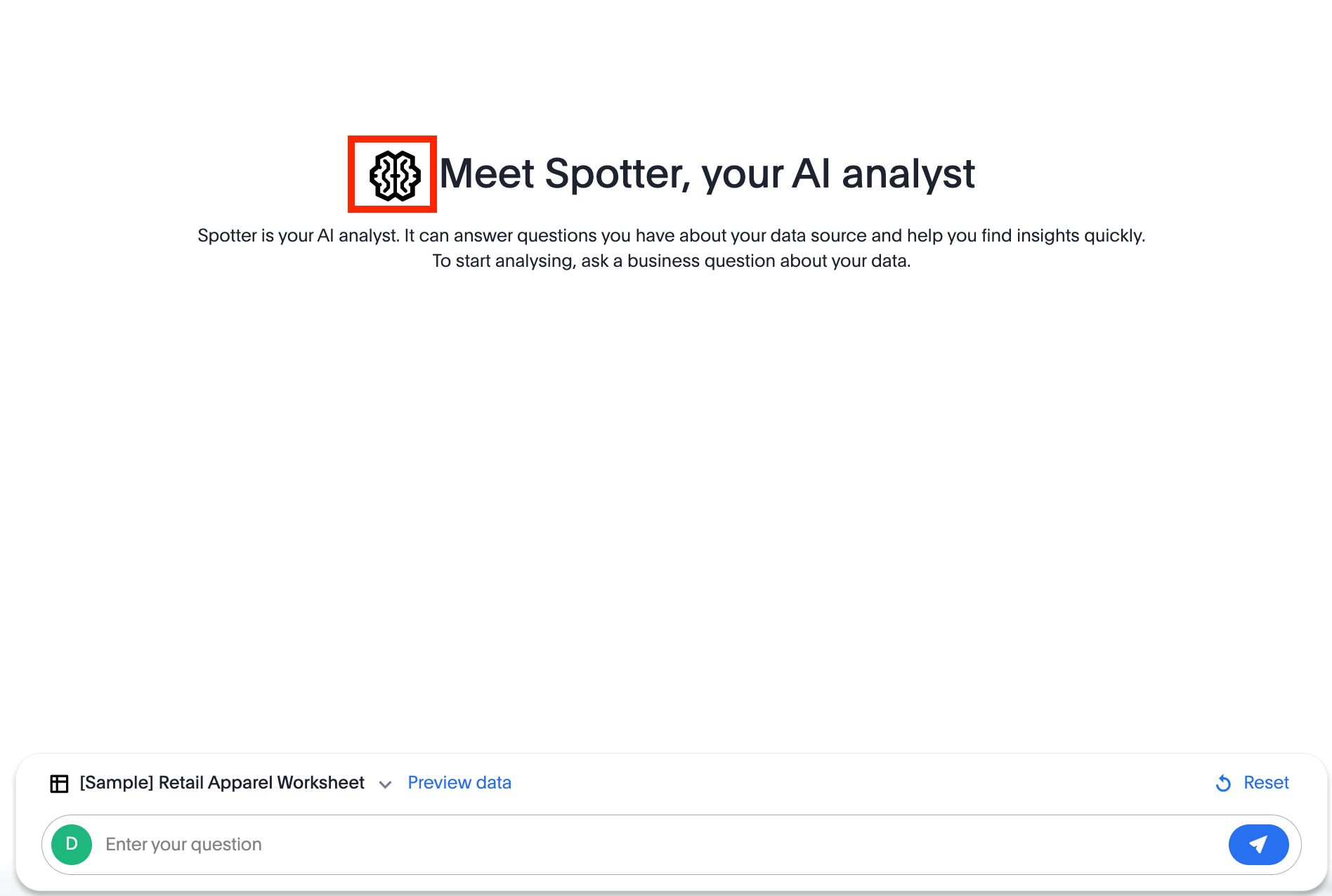1332x896 pixels.
Task: Click the green D user avatar
Action: click(72, 844)
